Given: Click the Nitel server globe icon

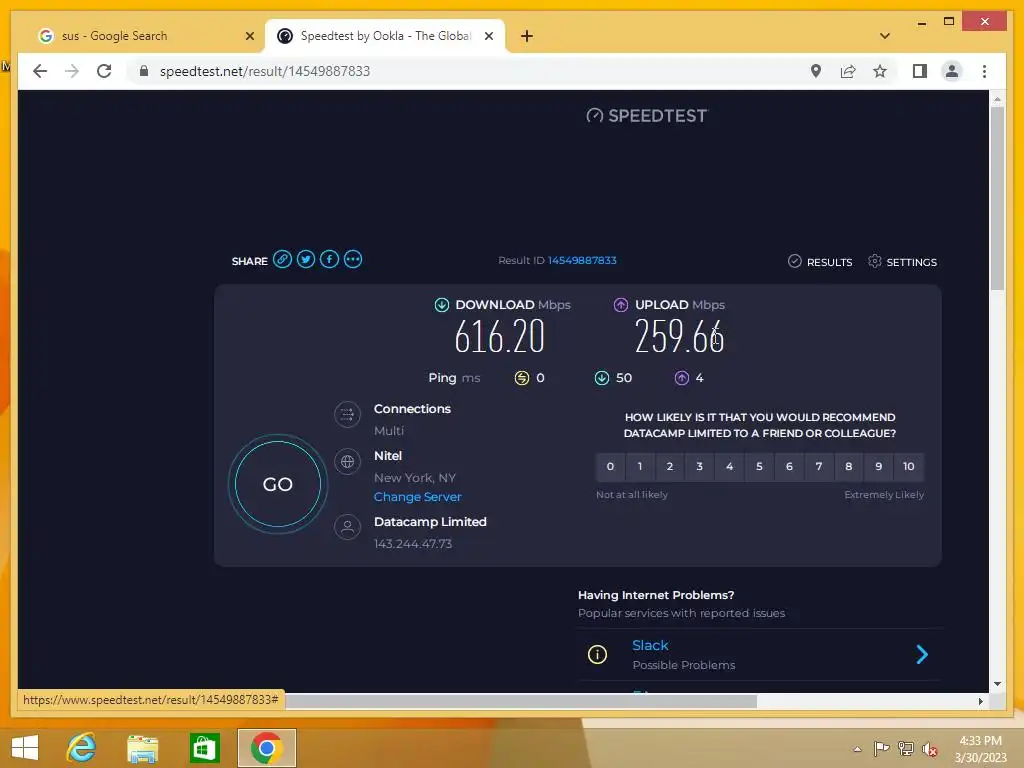Looking at the screenshot, I should pos(347,462).
